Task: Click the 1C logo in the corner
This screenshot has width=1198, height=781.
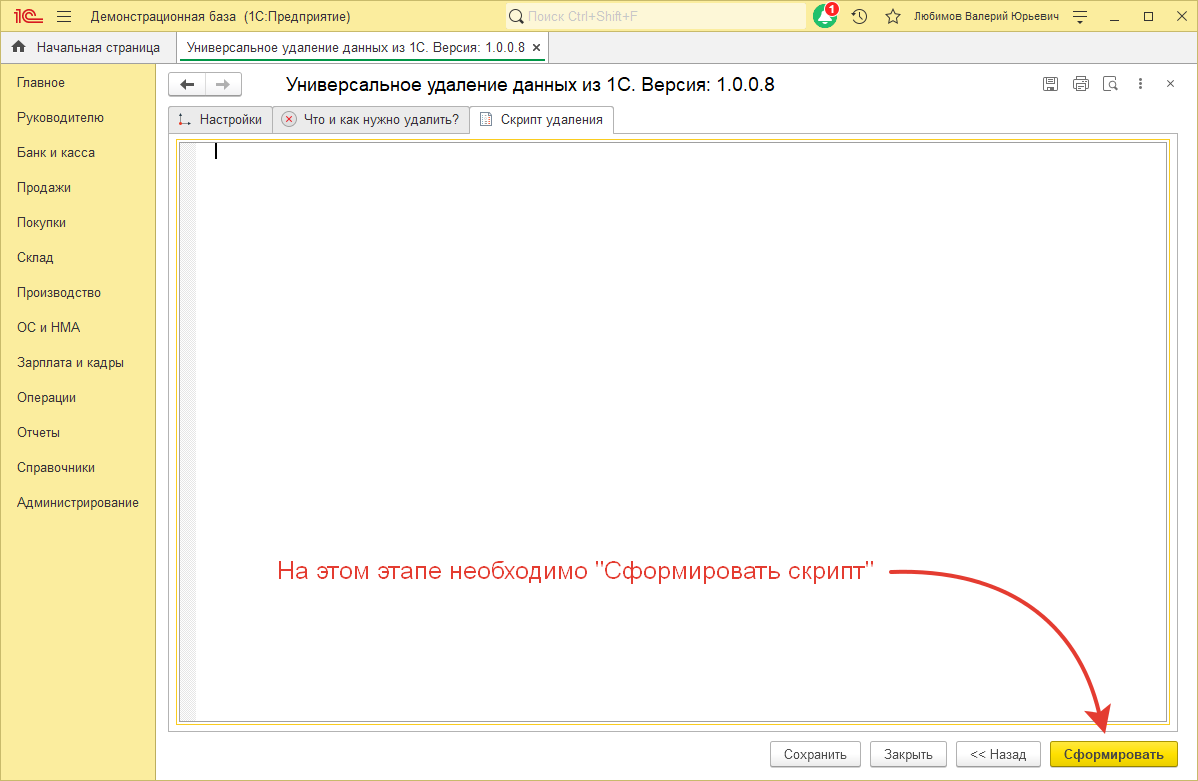Action: coord(26,16)
